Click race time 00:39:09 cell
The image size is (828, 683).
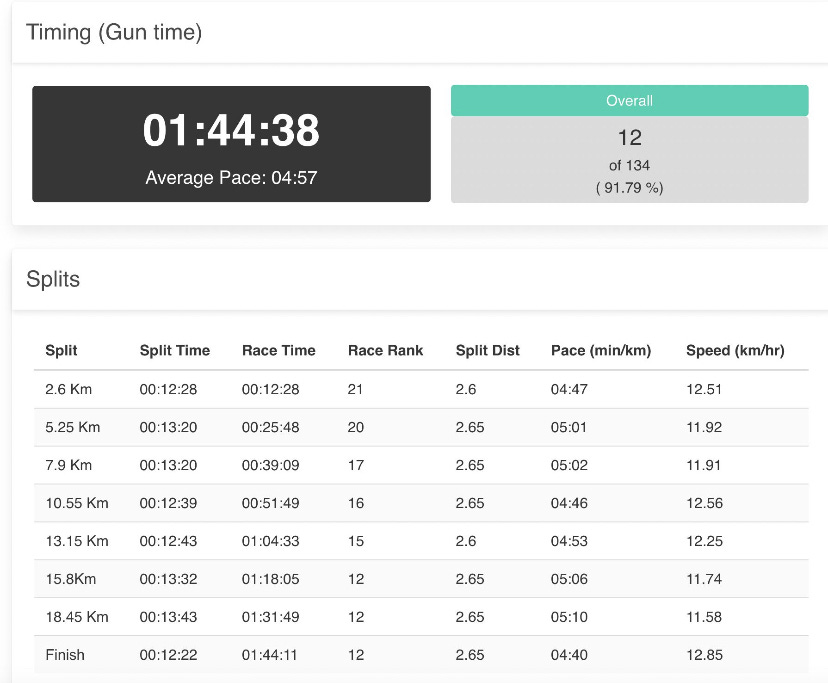coord(271,465)
